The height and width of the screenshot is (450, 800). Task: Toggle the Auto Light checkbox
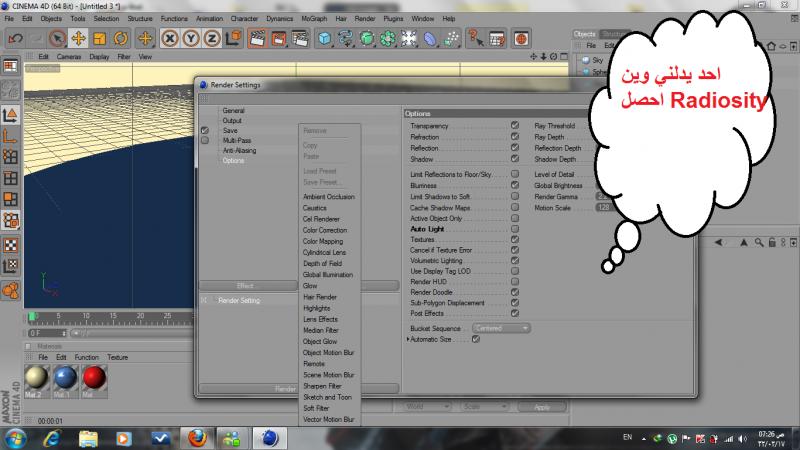click(515, 229)
